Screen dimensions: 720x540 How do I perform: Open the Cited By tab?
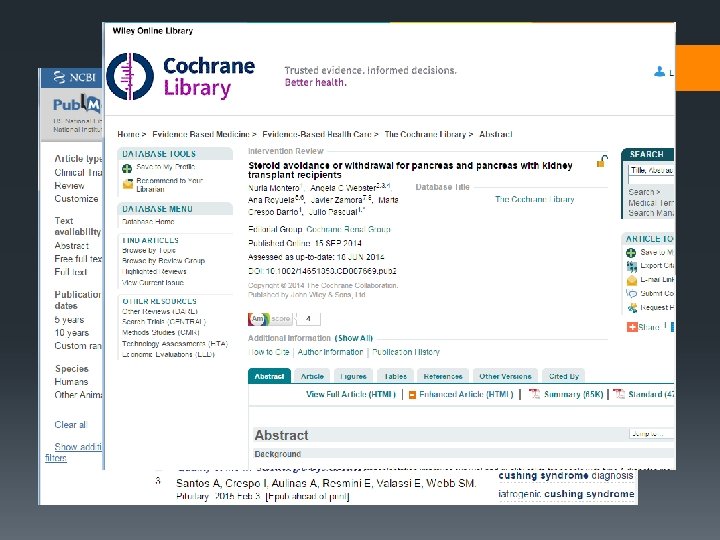coord(563,376)
